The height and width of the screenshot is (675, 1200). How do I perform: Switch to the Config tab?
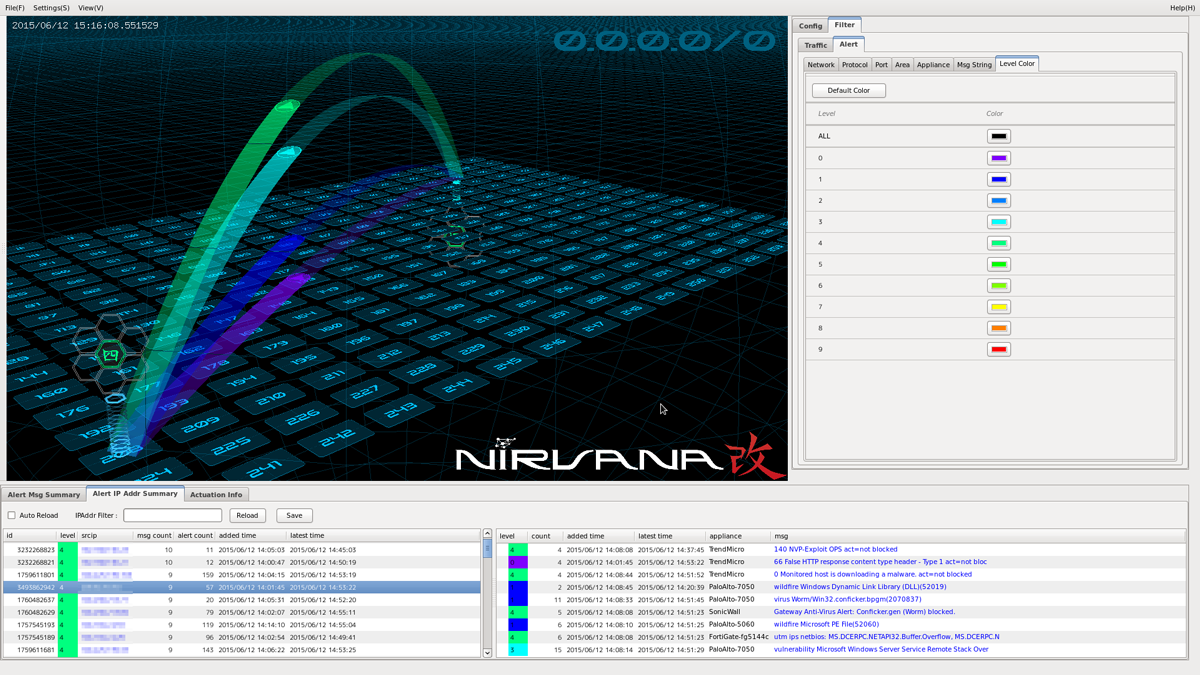[x=811, y=26]
